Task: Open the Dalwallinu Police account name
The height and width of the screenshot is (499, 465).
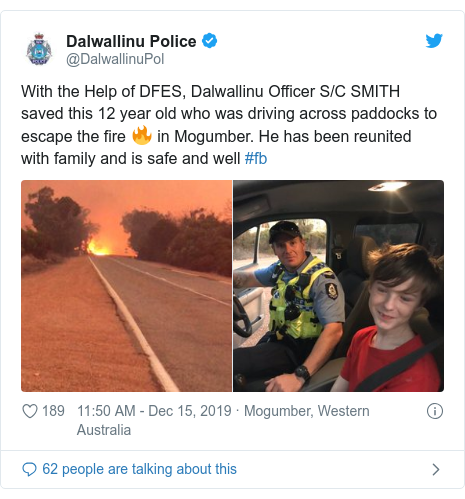Action: [131, 41]
